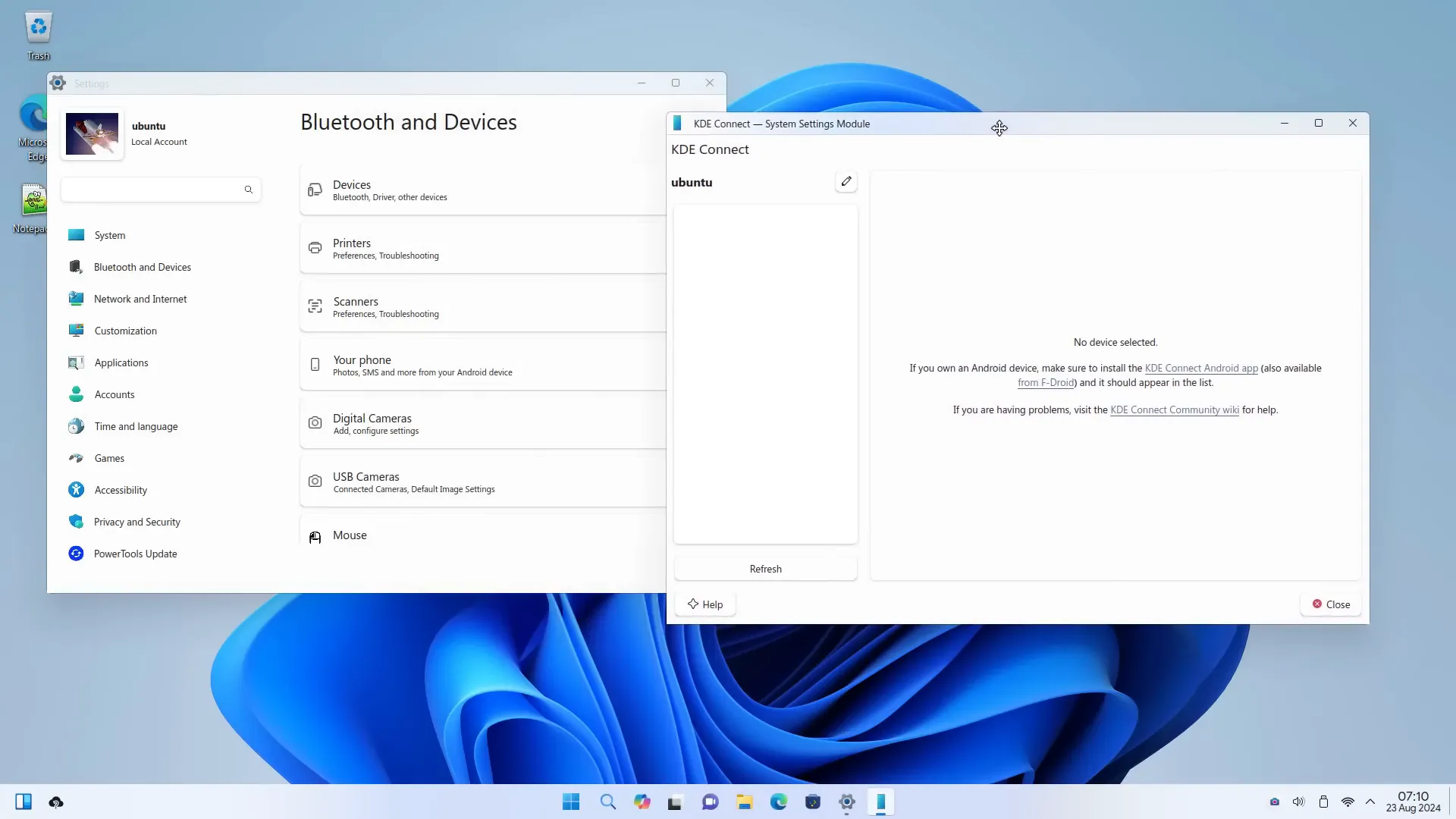Open the Scanners settings card

coord(483,306)
